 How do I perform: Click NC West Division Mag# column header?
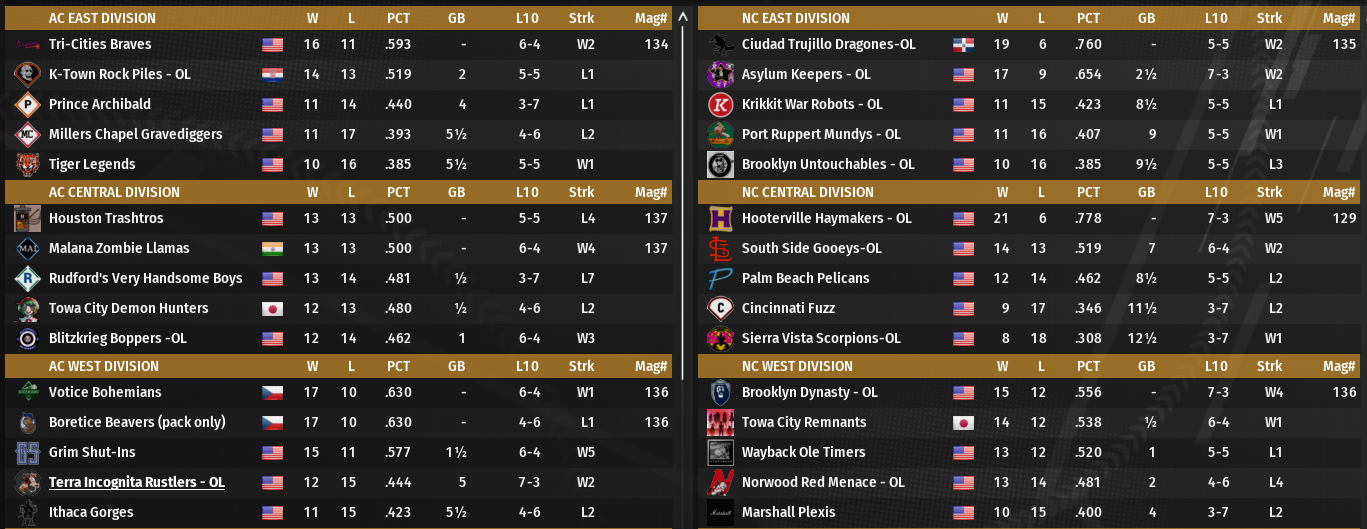click(1337, 366)
